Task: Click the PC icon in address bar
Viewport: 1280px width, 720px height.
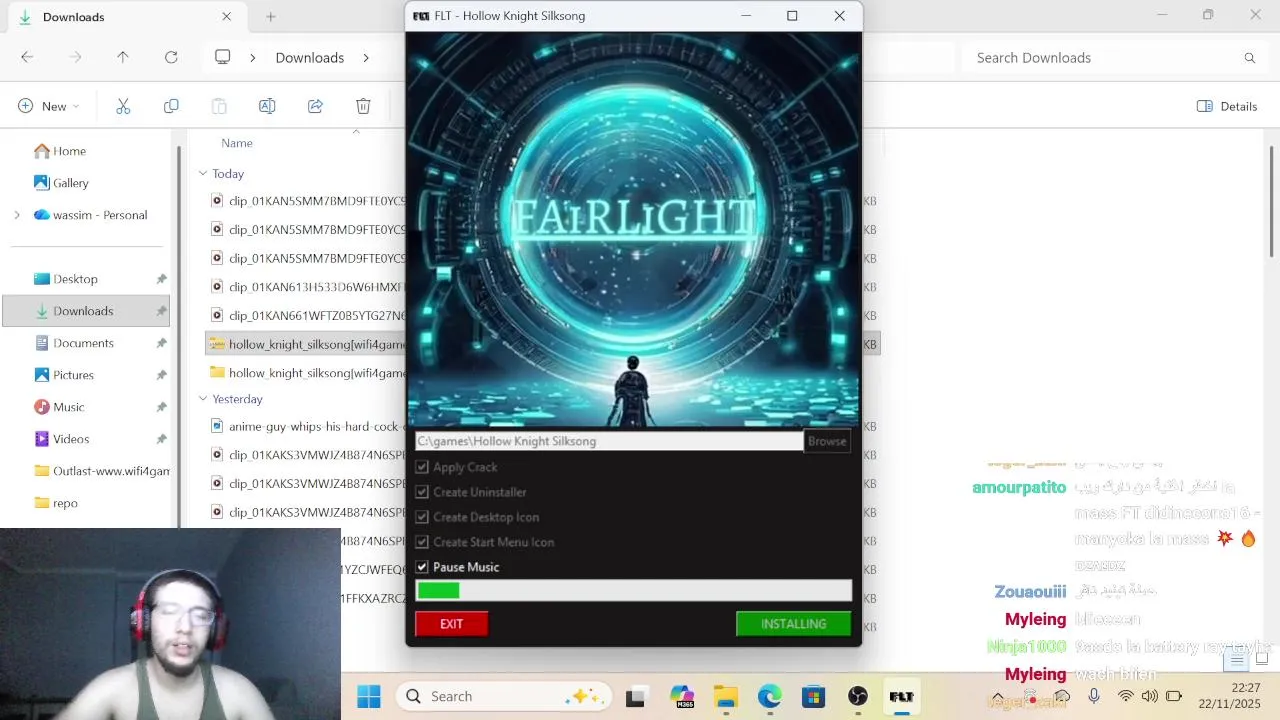Action: [x=222, y=57]
